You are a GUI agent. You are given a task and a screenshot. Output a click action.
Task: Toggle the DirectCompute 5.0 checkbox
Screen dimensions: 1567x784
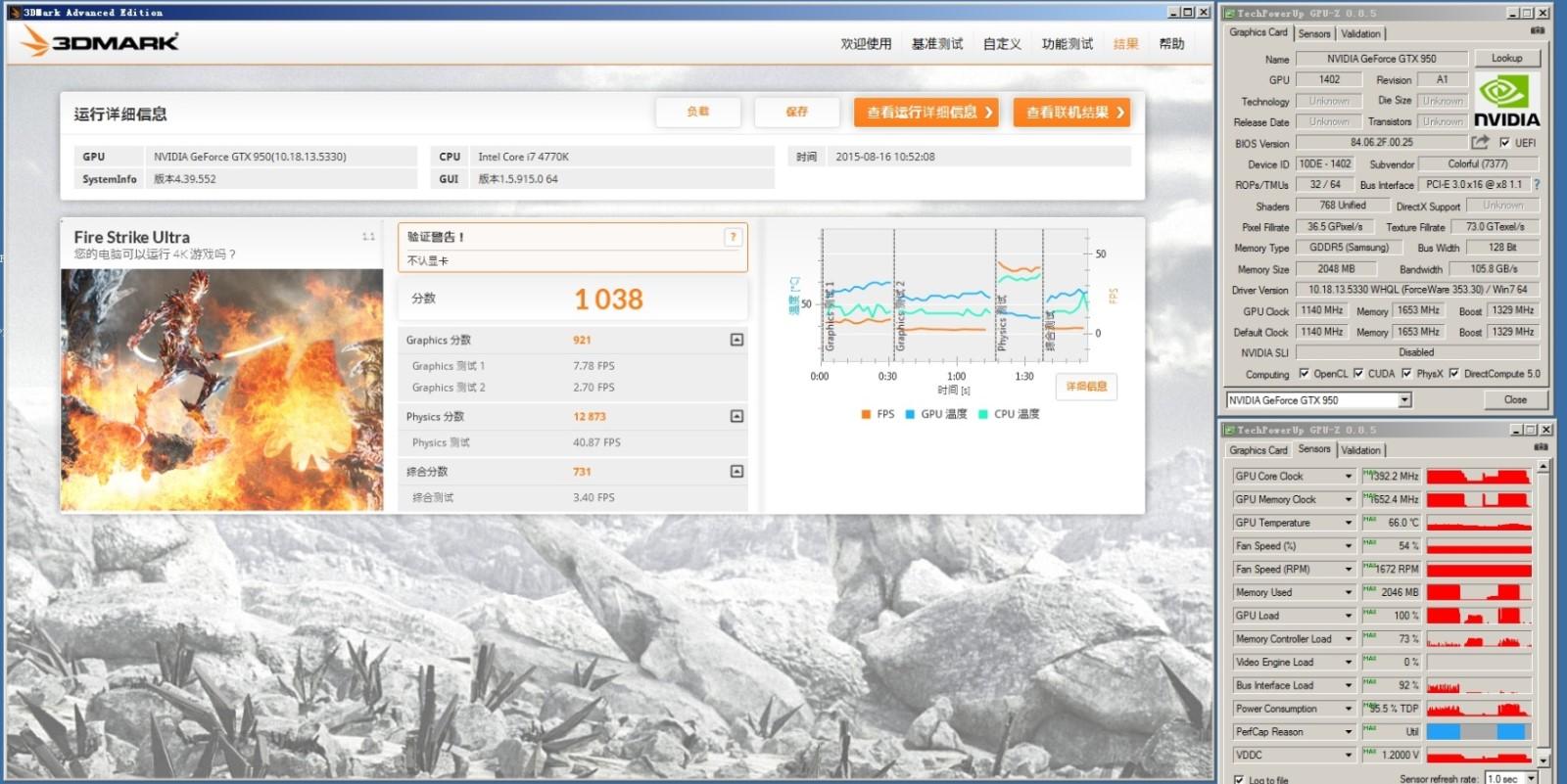pos(1454,373)
